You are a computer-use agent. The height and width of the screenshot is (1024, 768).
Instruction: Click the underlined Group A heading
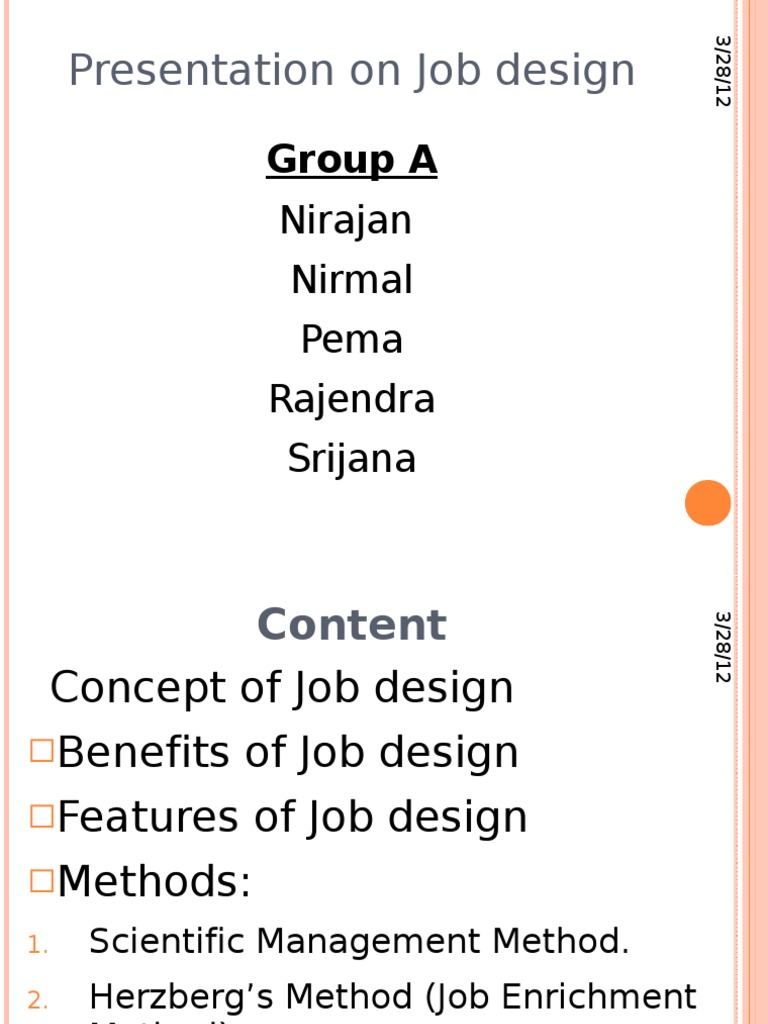351,160
